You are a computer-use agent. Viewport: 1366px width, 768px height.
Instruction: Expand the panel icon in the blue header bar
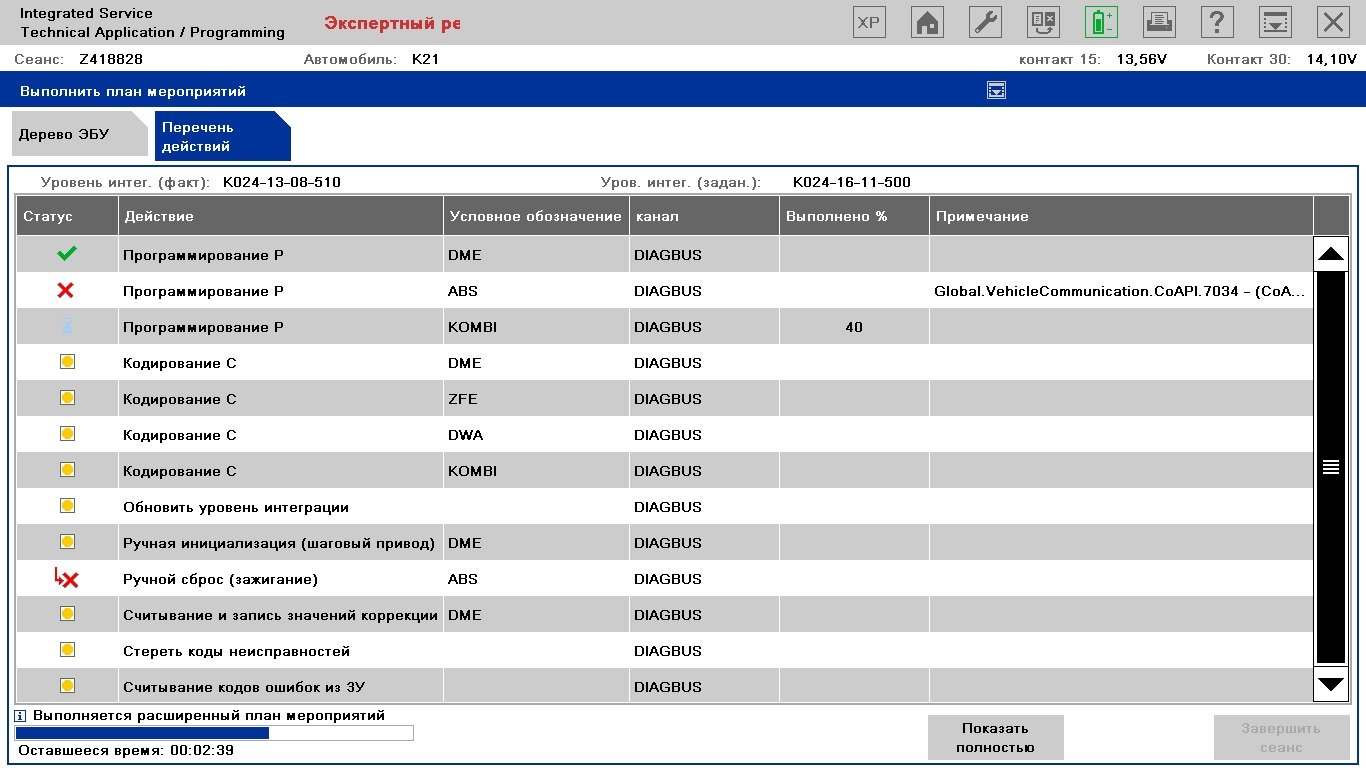click(996, 91)
